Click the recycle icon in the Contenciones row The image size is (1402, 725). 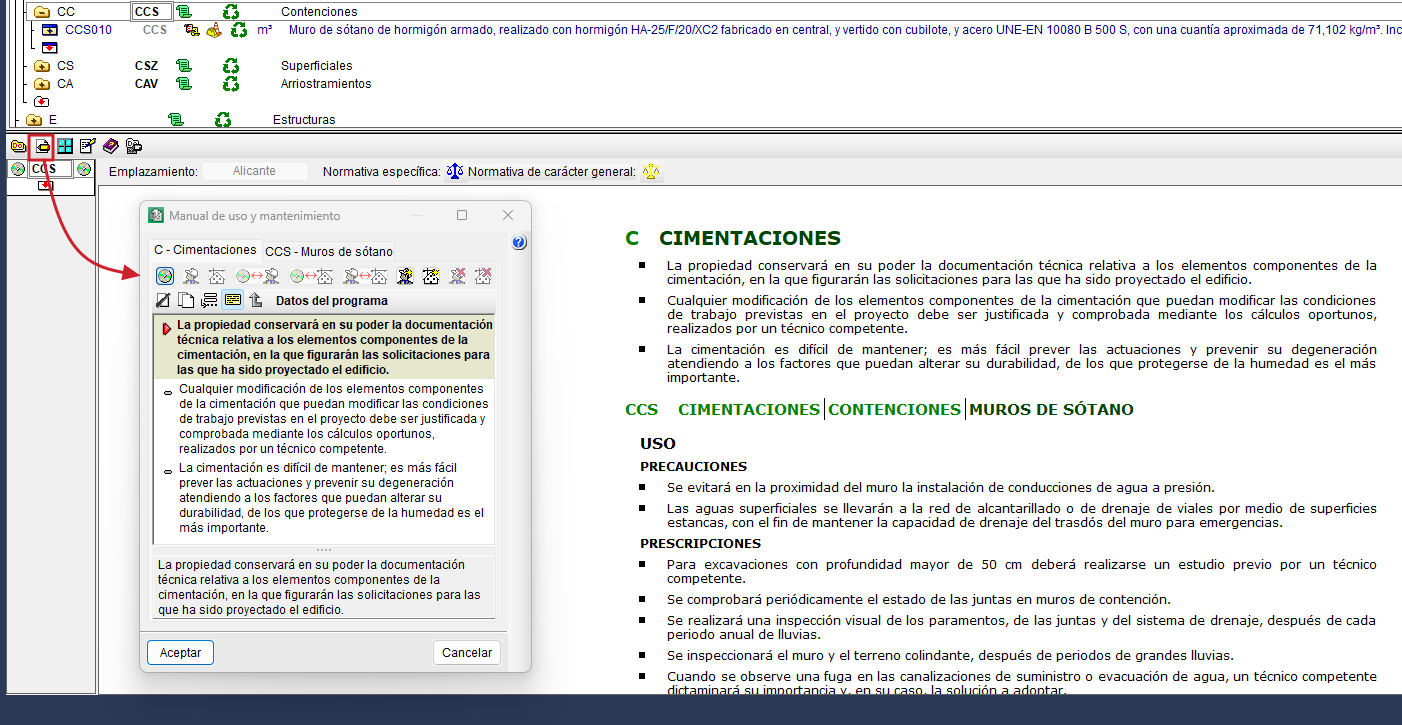click(x=231, y=12)
